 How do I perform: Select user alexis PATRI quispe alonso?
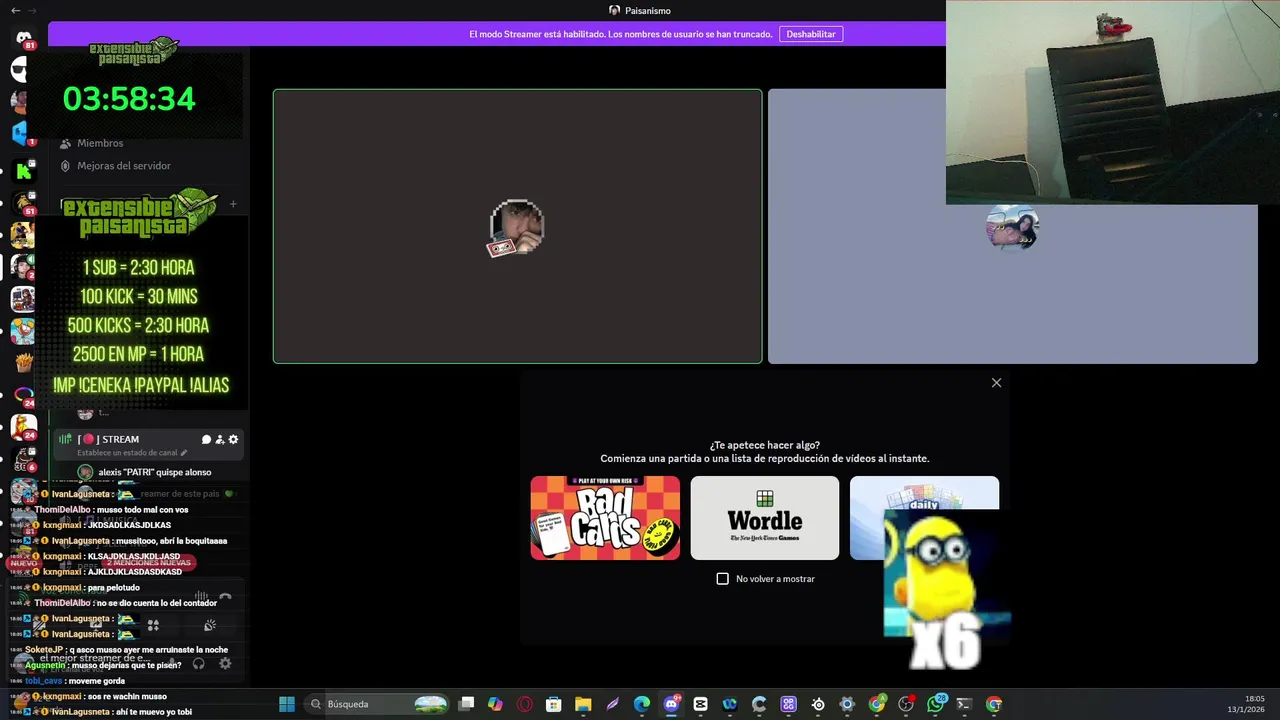(155, 472)
